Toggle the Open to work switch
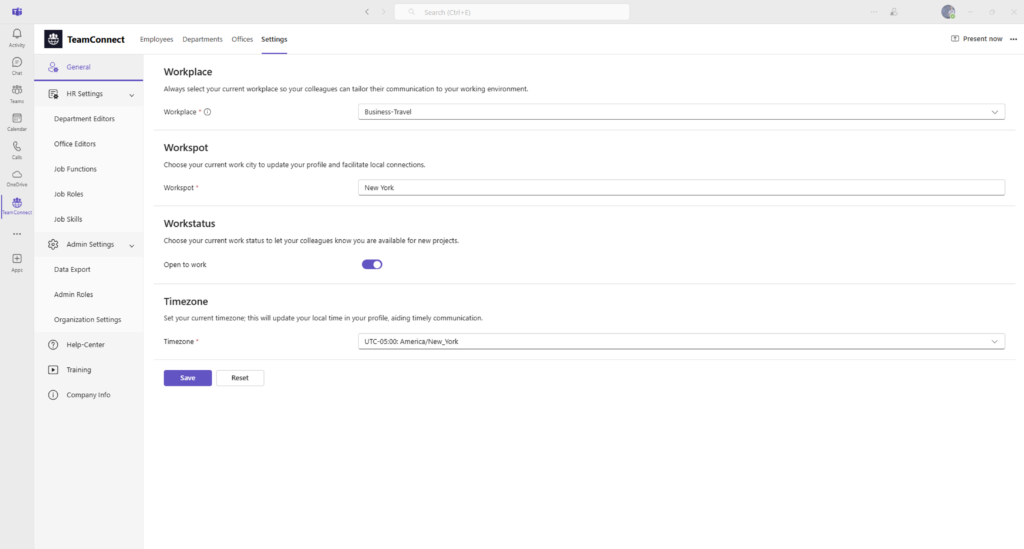The image size is (1024, 549). tap(372, 264)
